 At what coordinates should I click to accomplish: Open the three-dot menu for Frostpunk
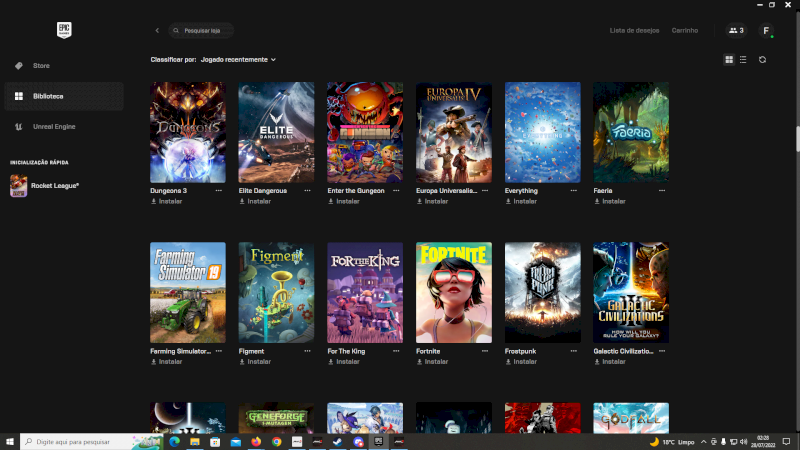[x=572, y=351]
